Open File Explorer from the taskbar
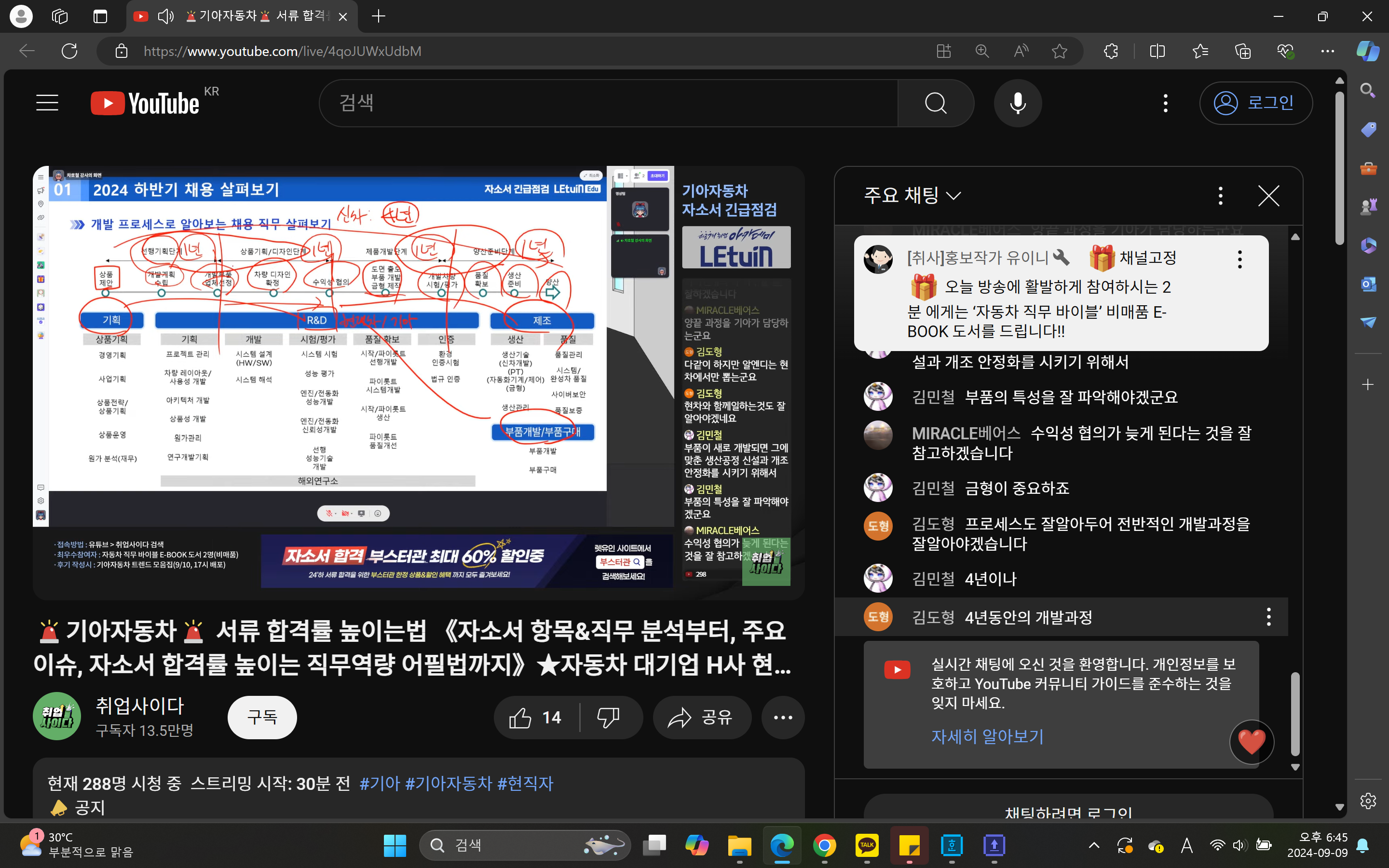The height and width of the screenshot is (868, 1389). coord(739,845)
